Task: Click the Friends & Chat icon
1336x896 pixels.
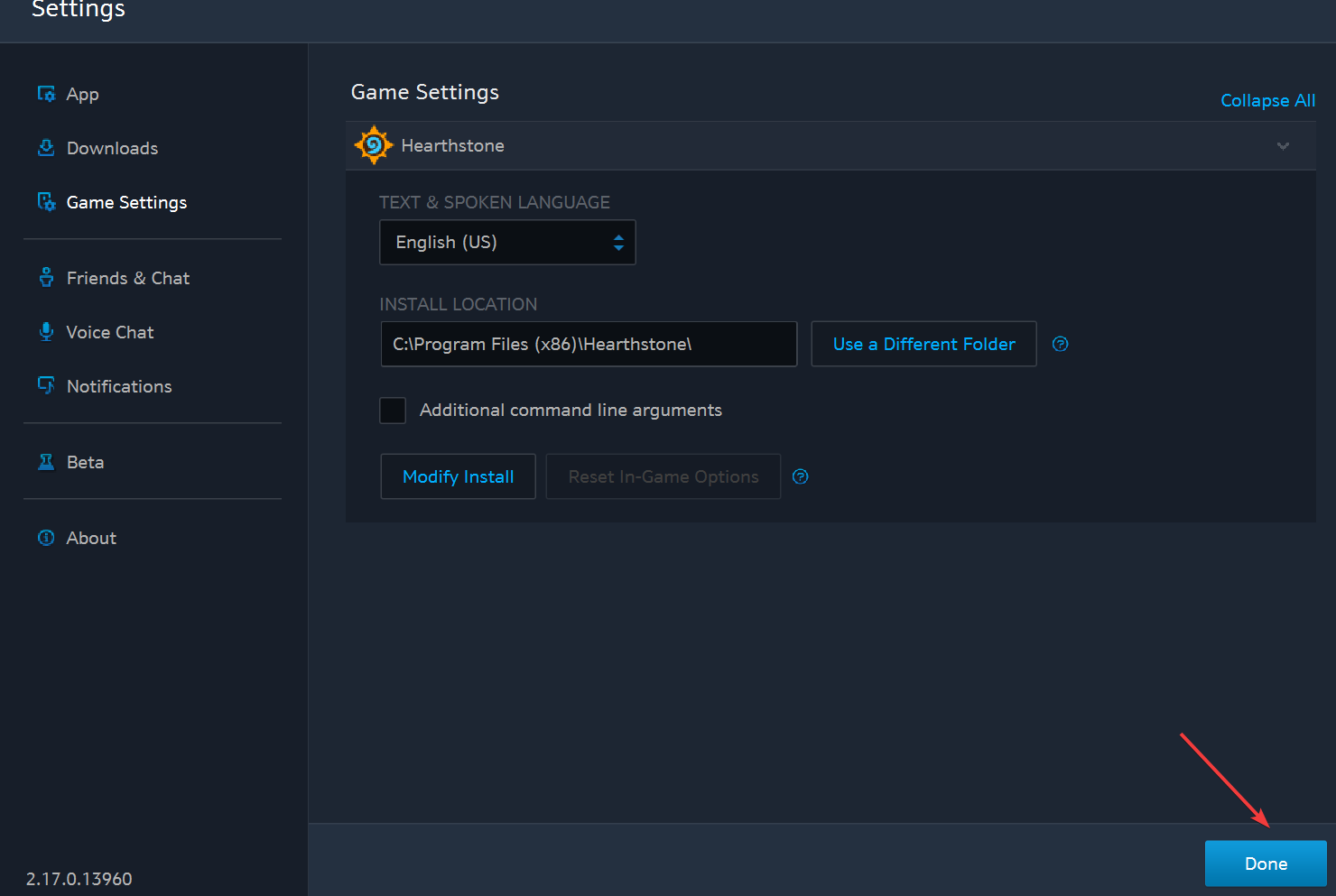Action: coord(46,278)
